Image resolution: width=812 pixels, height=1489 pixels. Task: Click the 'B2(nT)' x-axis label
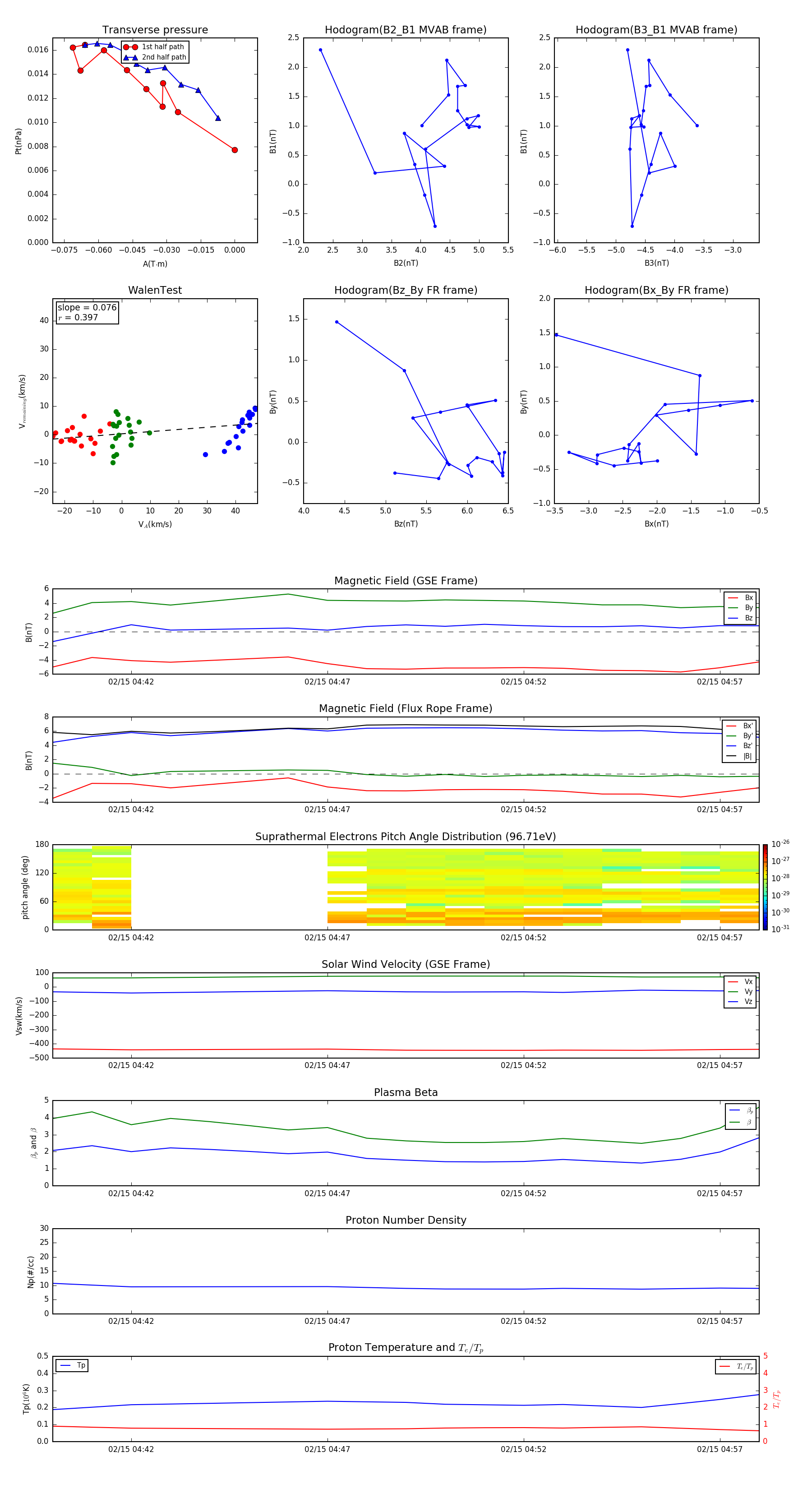click(406, 263)
